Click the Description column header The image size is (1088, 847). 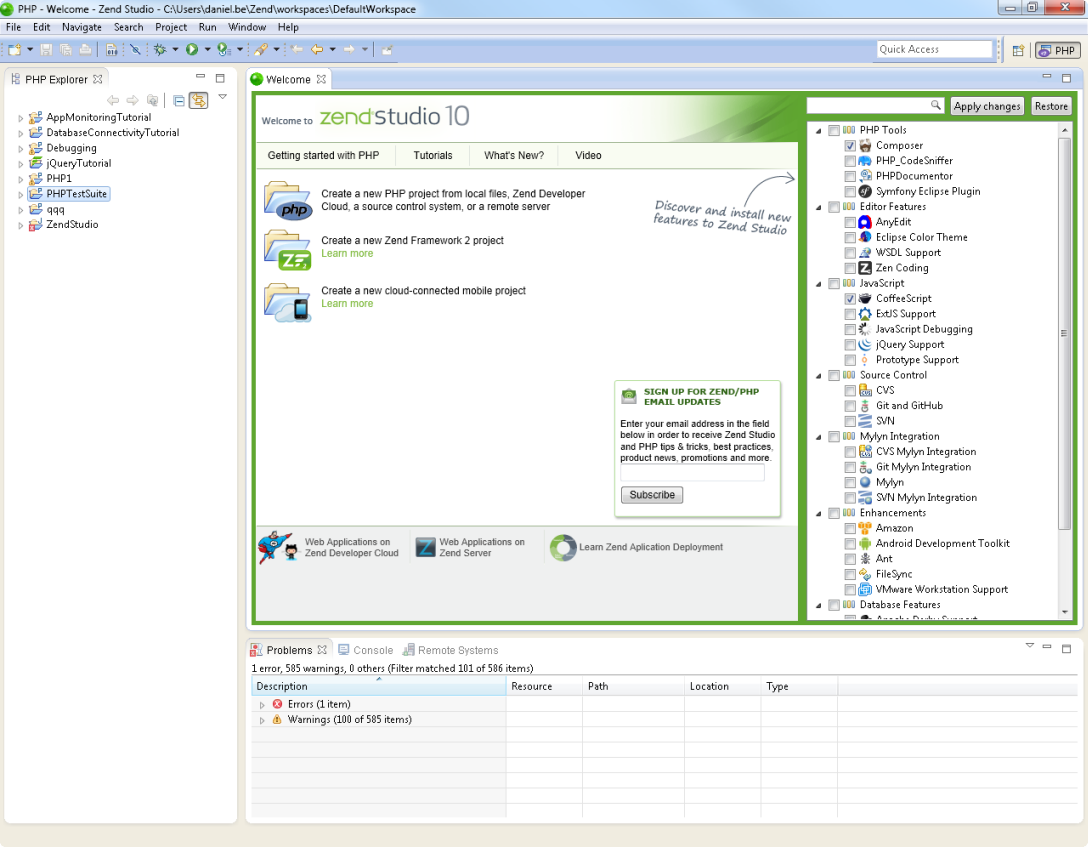click(x=379, y=686)
